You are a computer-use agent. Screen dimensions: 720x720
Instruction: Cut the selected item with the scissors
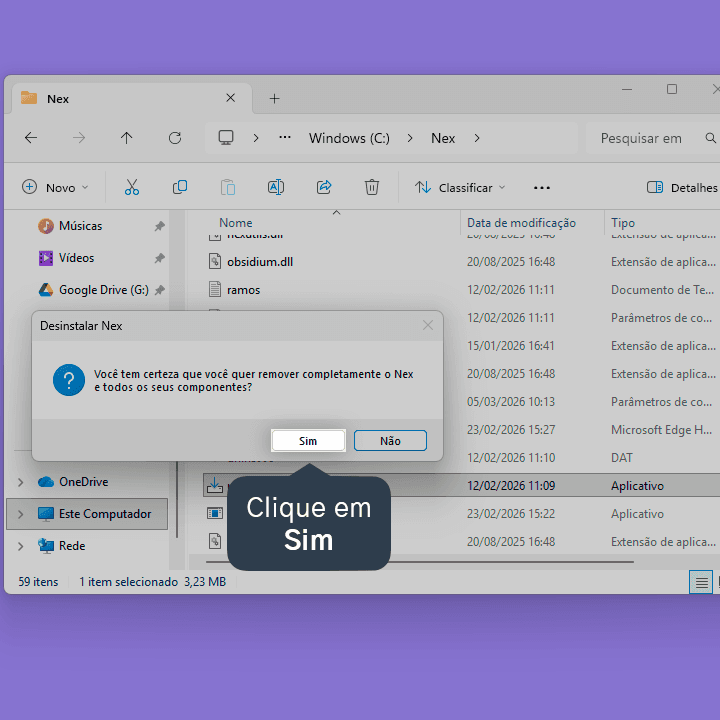click(x=132, y=187)
